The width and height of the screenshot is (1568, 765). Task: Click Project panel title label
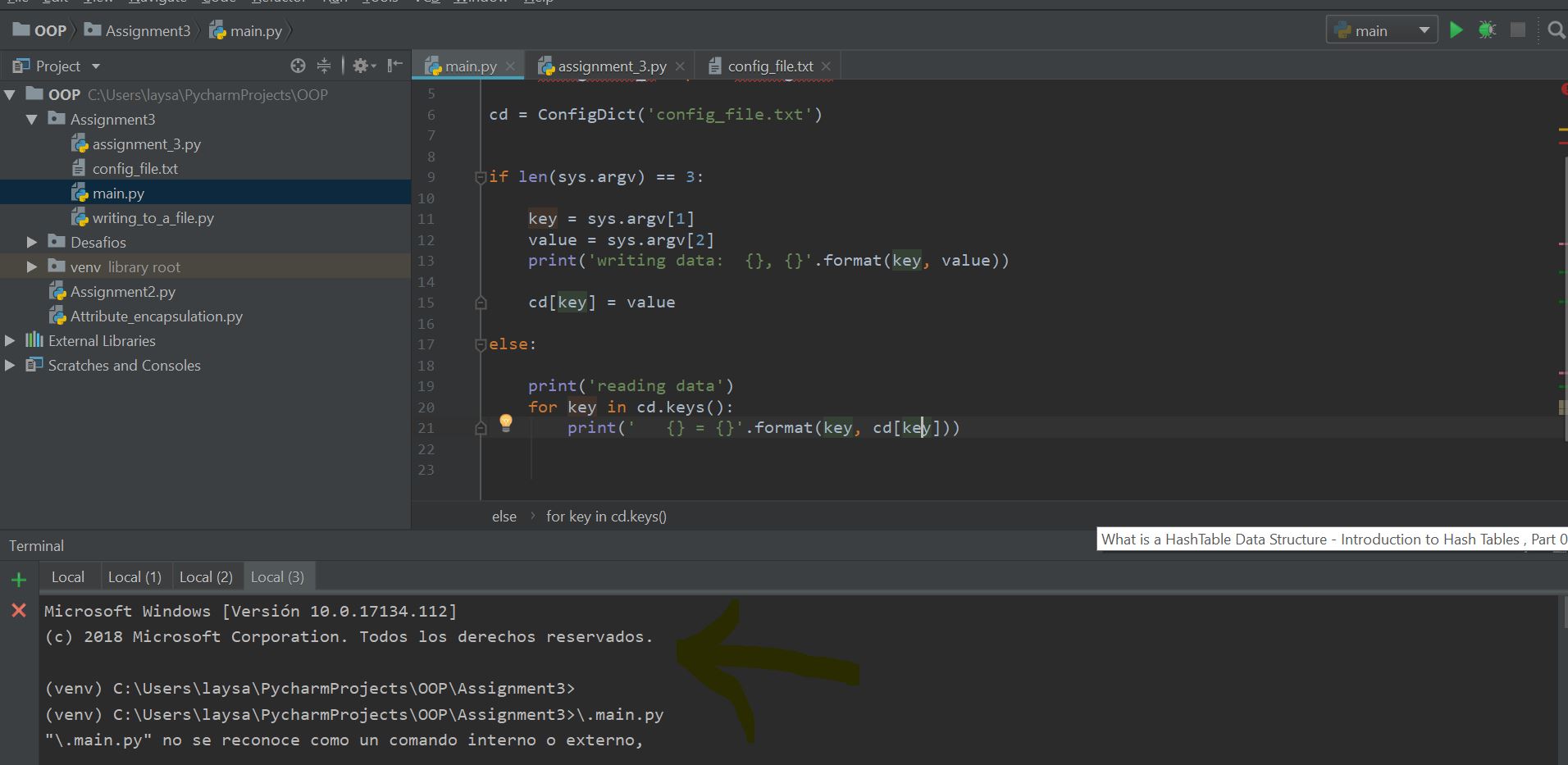tap(58, 66)
